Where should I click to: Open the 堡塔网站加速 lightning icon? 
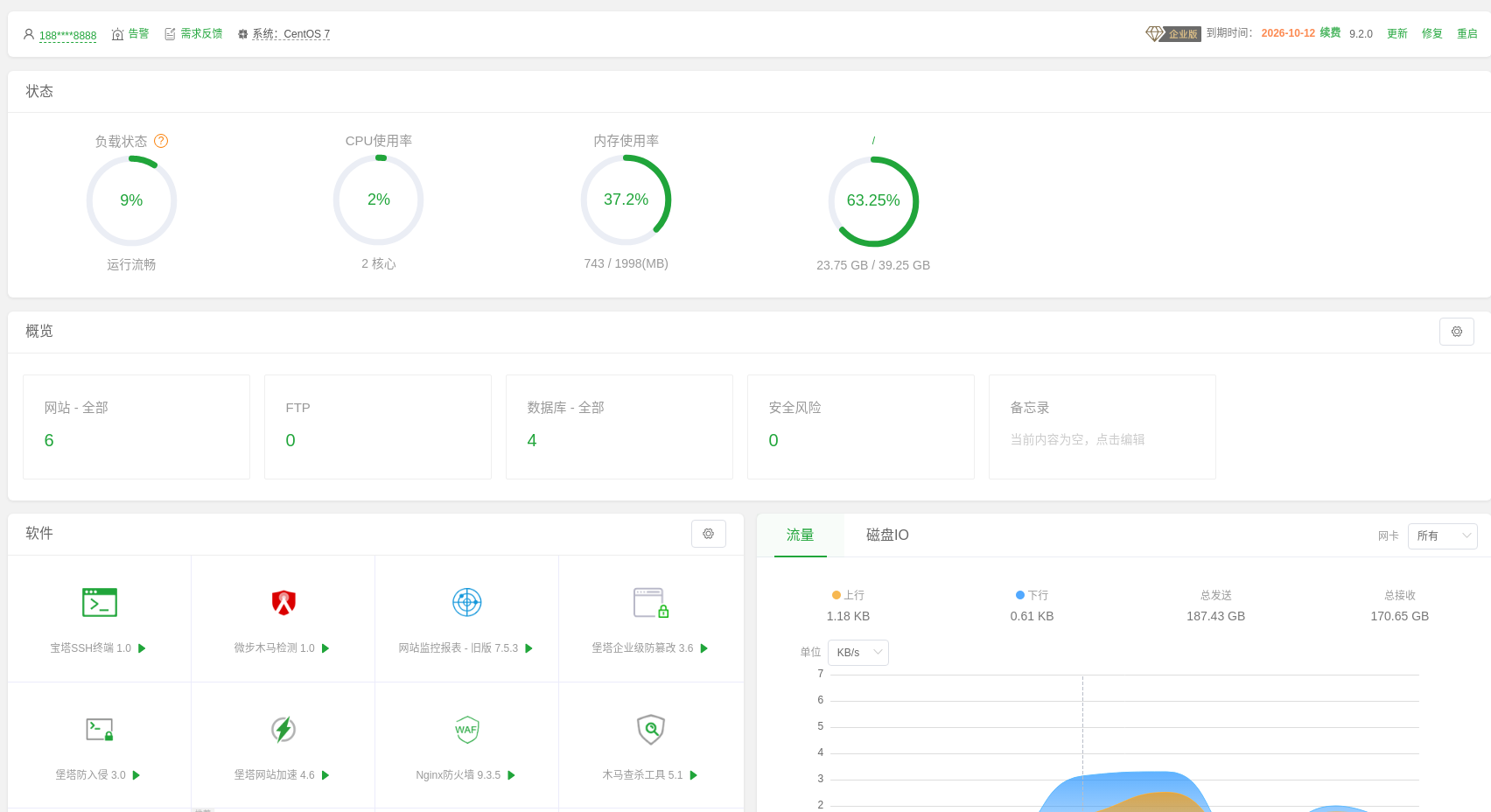[283, 729]
